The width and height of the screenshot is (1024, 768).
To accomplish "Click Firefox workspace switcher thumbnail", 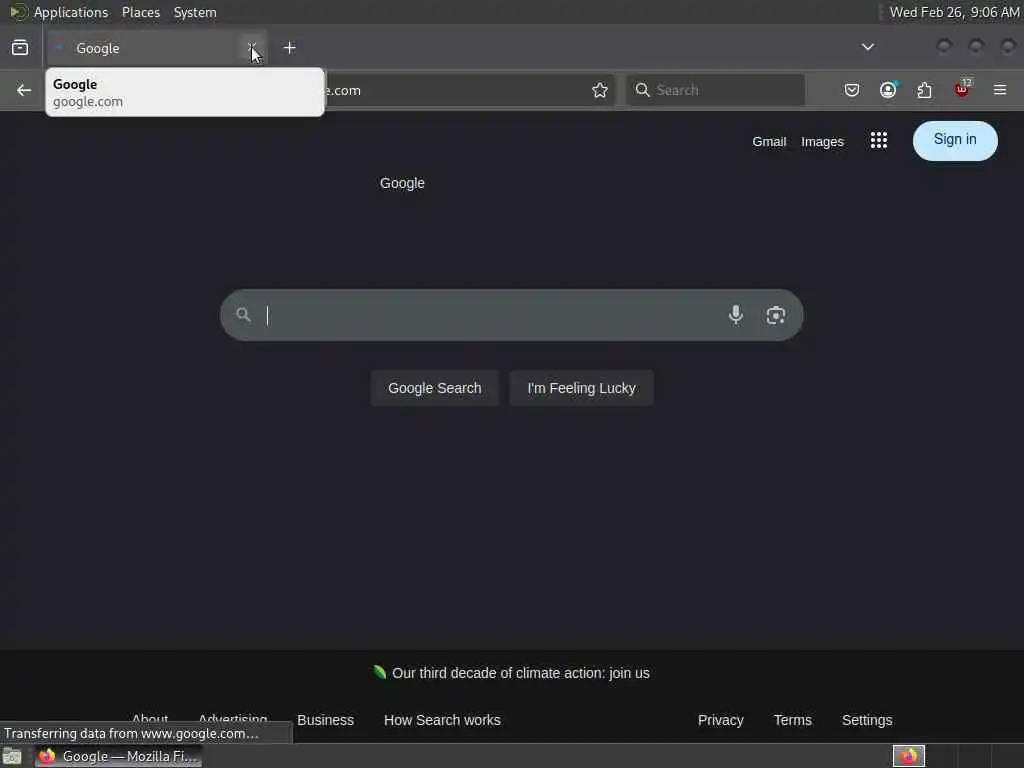I will pos(908,756).
